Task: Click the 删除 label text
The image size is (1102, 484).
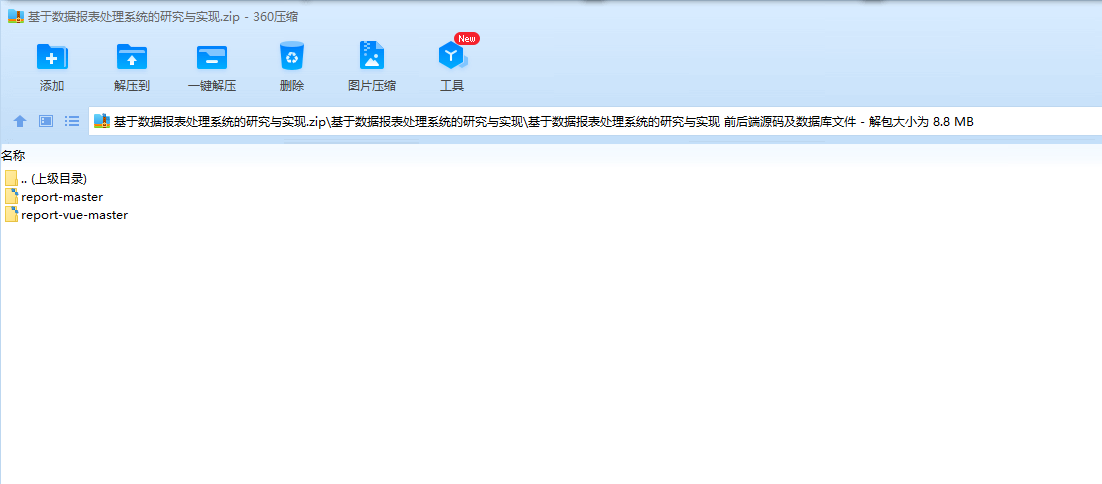Action: coord(292,86)
